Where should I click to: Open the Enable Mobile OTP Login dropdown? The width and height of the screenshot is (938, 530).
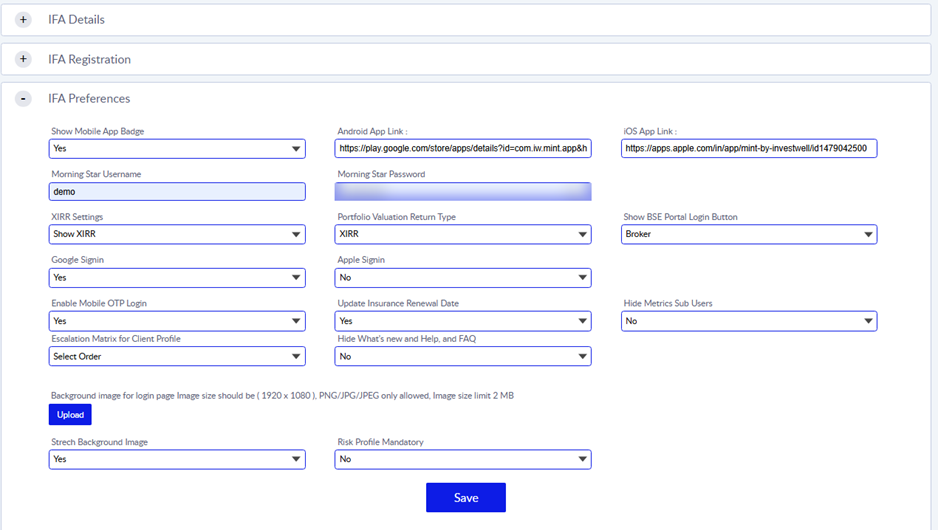pos(177,321)
